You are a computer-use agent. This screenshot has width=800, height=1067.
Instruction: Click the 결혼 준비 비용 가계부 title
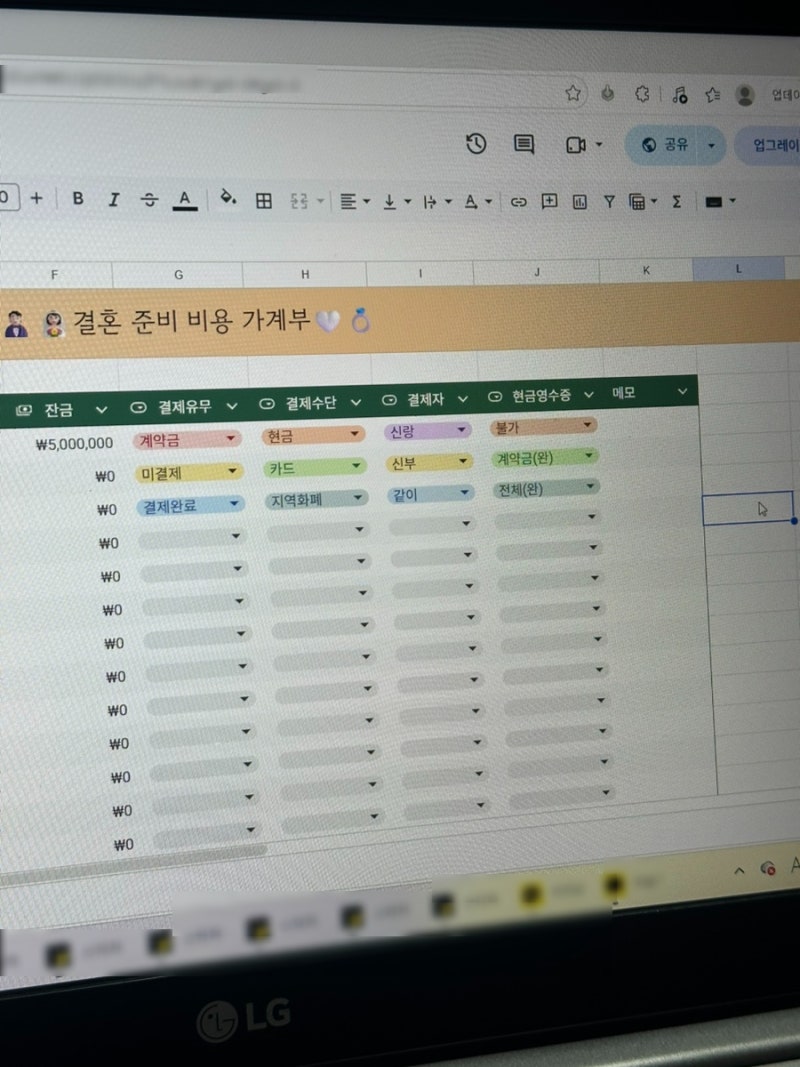(190, 320)
